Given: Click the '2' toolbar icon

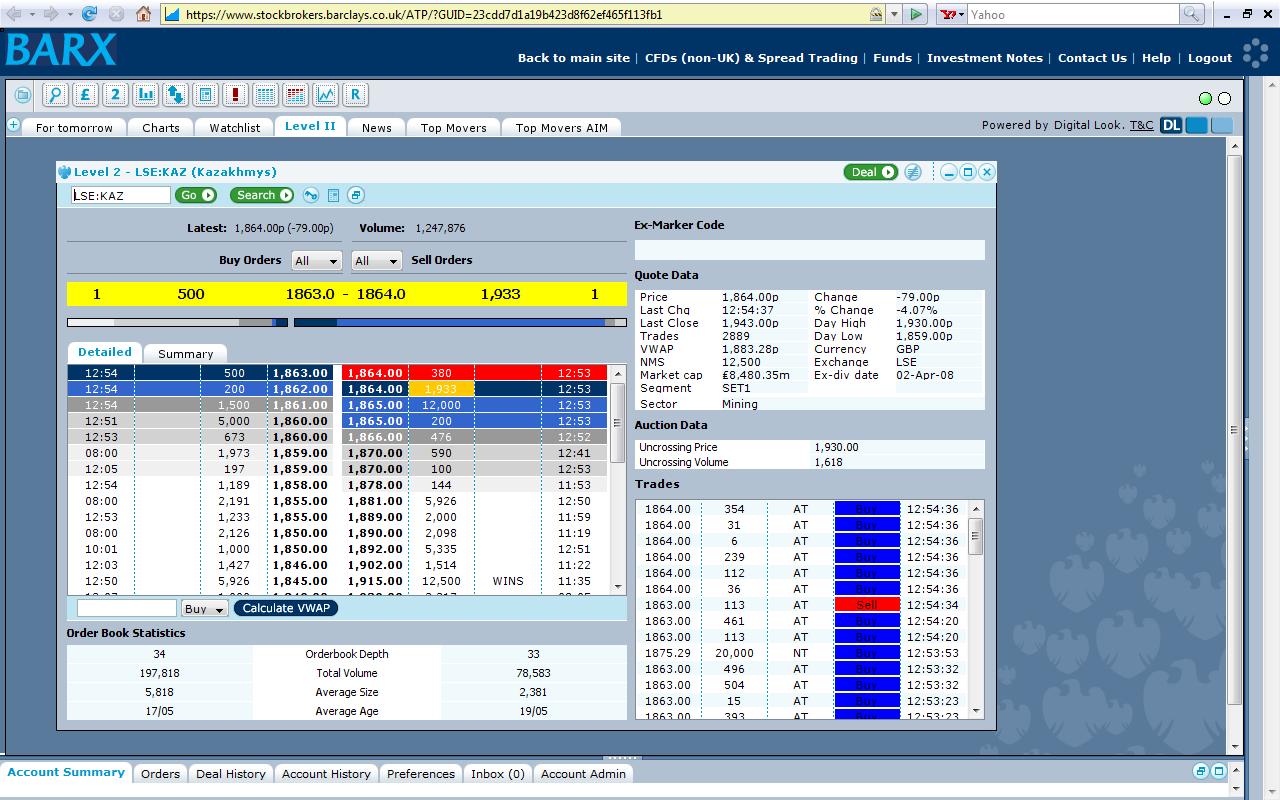Looking at the screenshot, I should coord(115,95).
